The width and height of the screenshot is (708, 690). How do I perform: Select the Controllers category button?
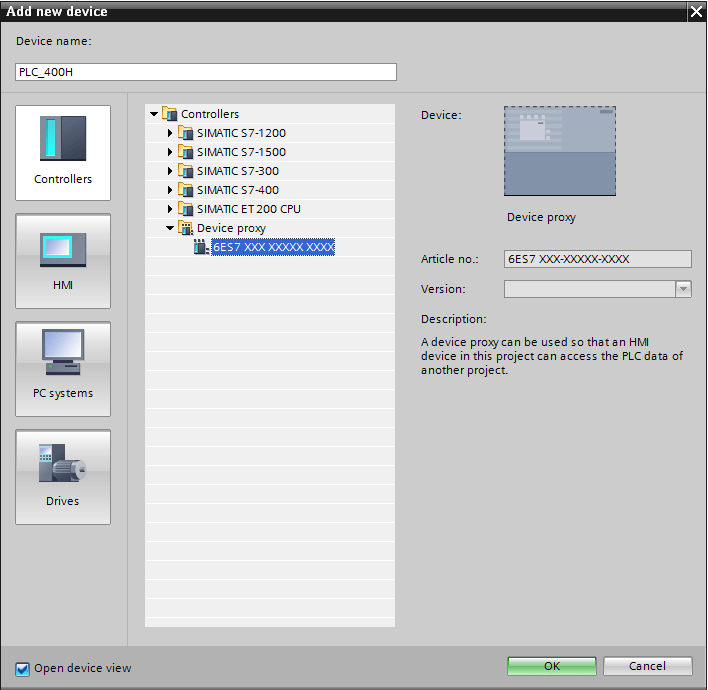tap(63, 153)
